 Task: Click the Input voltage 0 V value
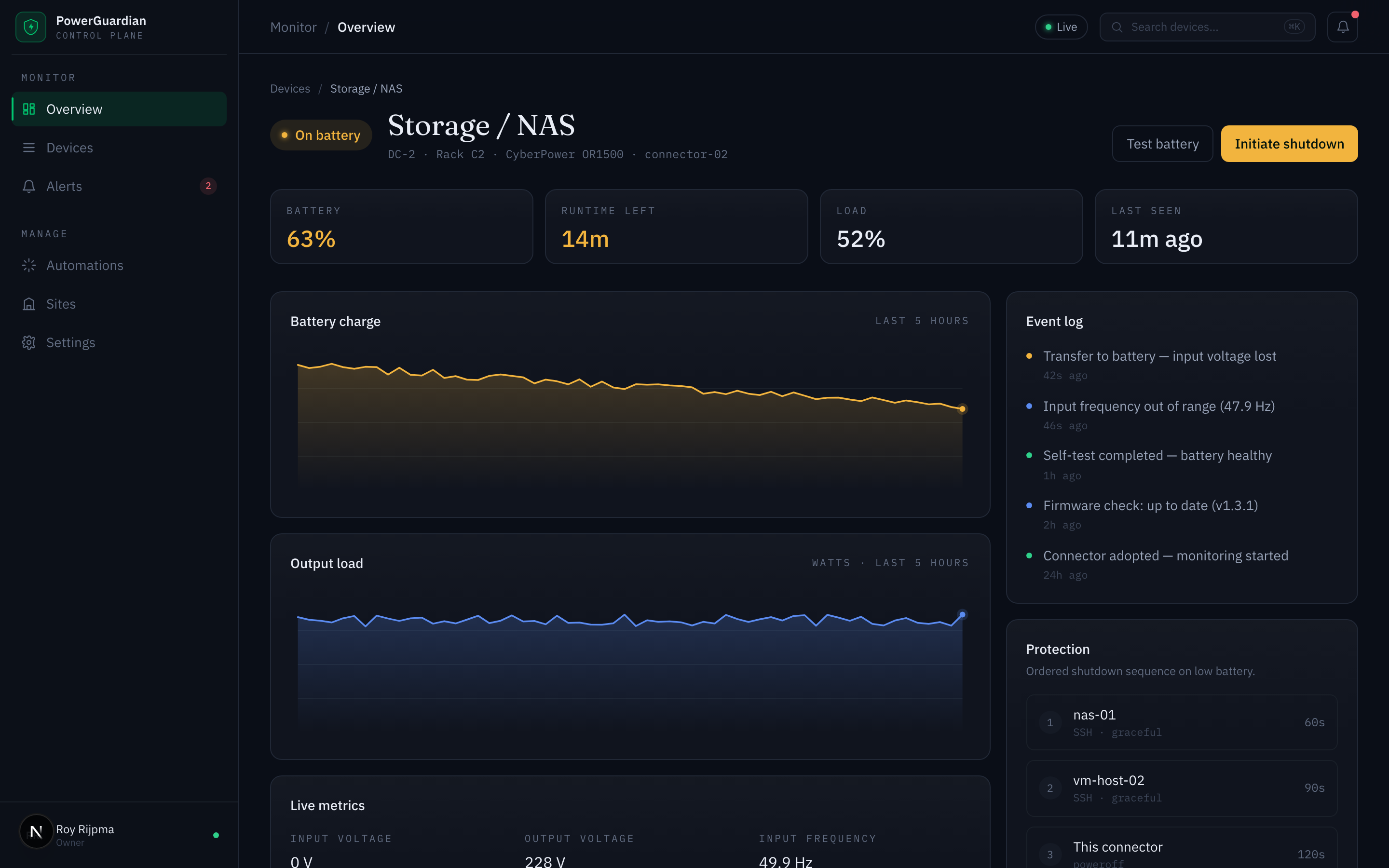coord(301,861)
